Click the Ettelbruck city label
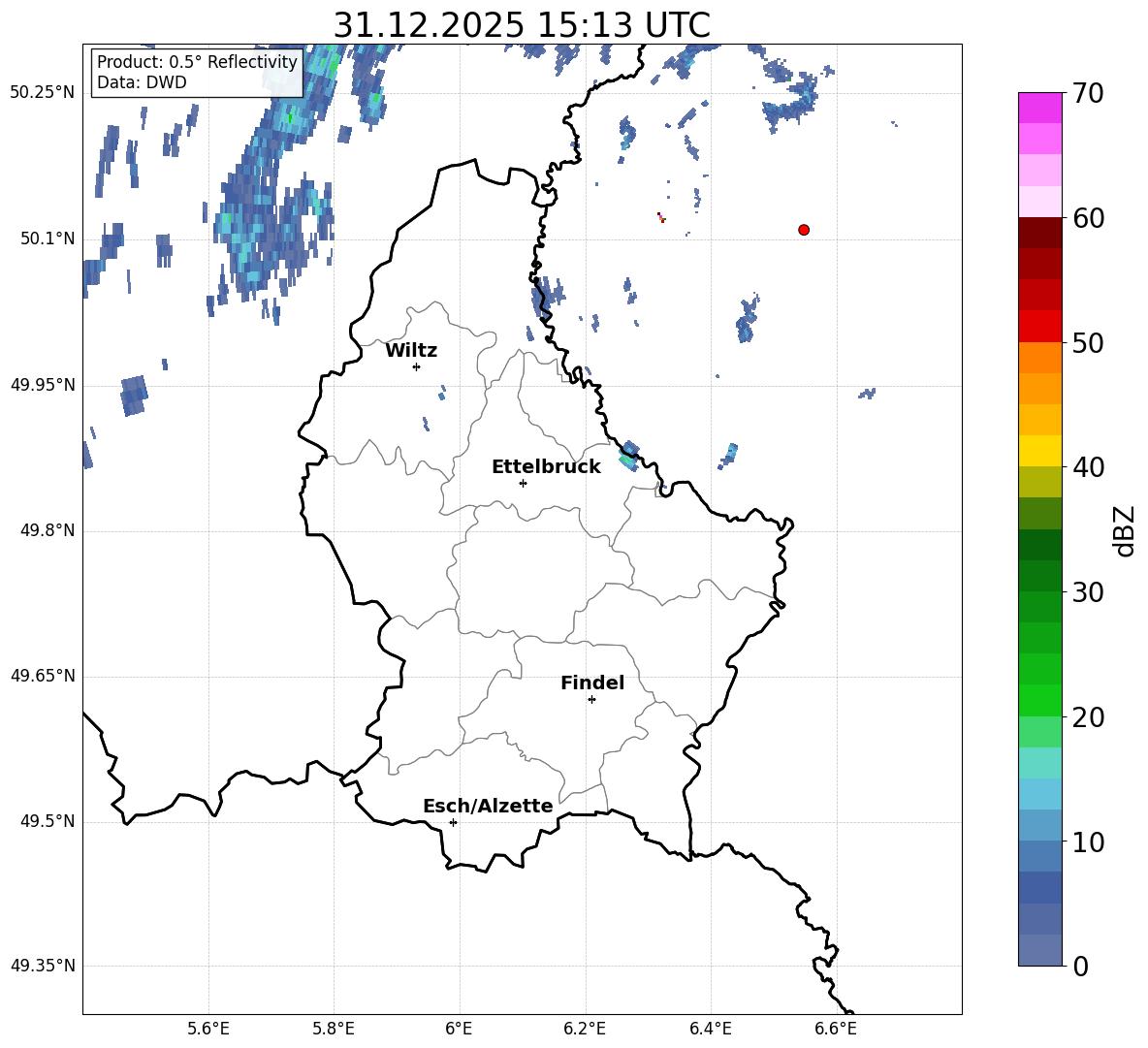The width and height of the screenshot is (1148, 1048). (546, 467)
